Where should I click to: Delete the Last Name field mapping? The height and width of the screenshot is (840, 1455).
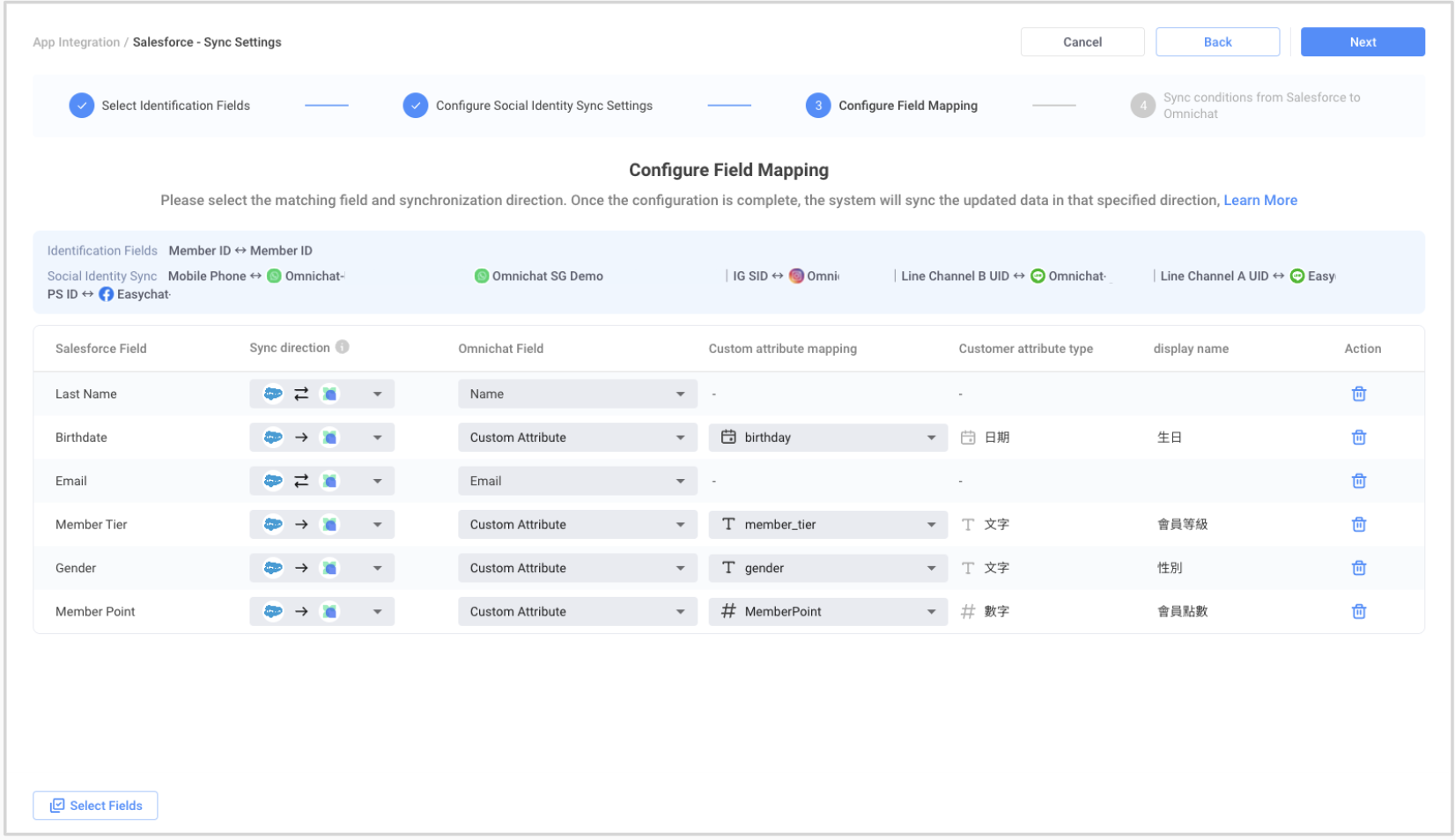1358,394
